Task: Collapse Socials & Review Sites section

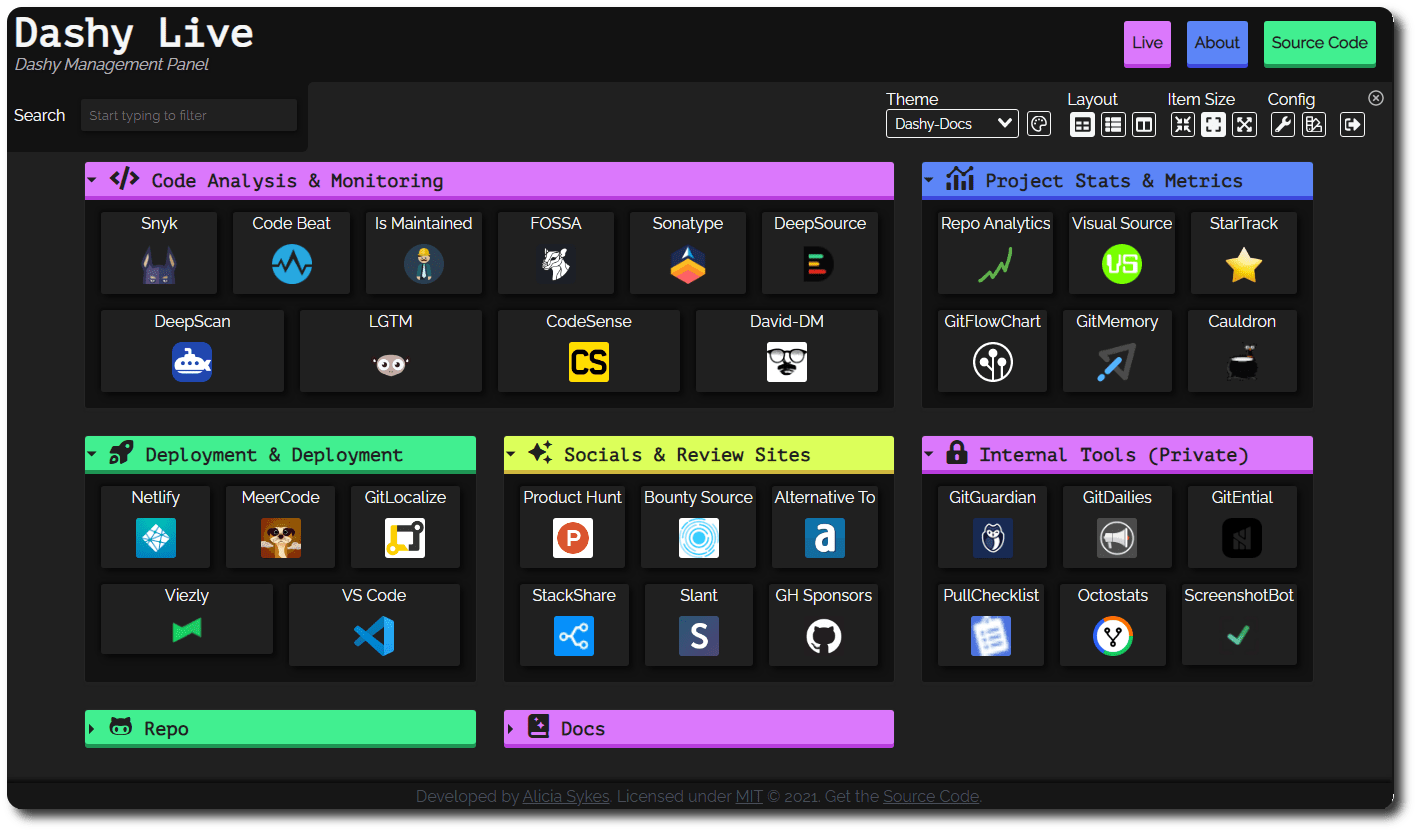Action: coord(698,455)
